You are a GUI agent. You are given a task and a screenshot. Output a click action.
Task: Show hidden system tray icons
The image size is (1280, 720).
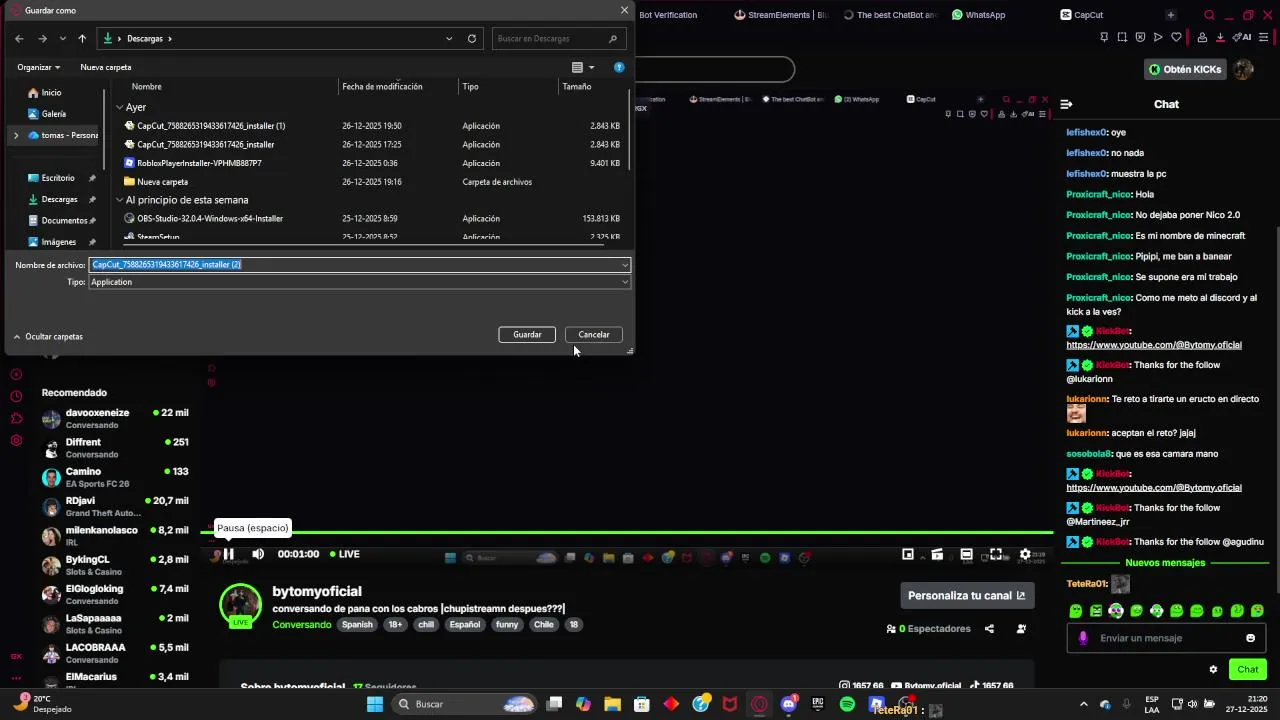coord(1083,704)
